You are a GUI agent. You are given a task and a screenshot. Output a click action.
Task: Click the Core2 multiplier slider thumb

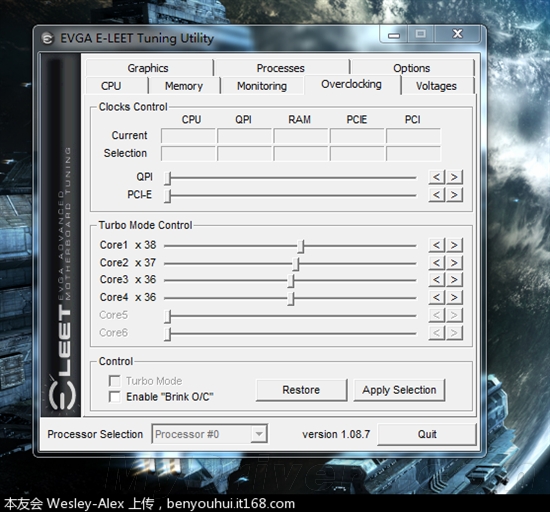coord(296,264)
